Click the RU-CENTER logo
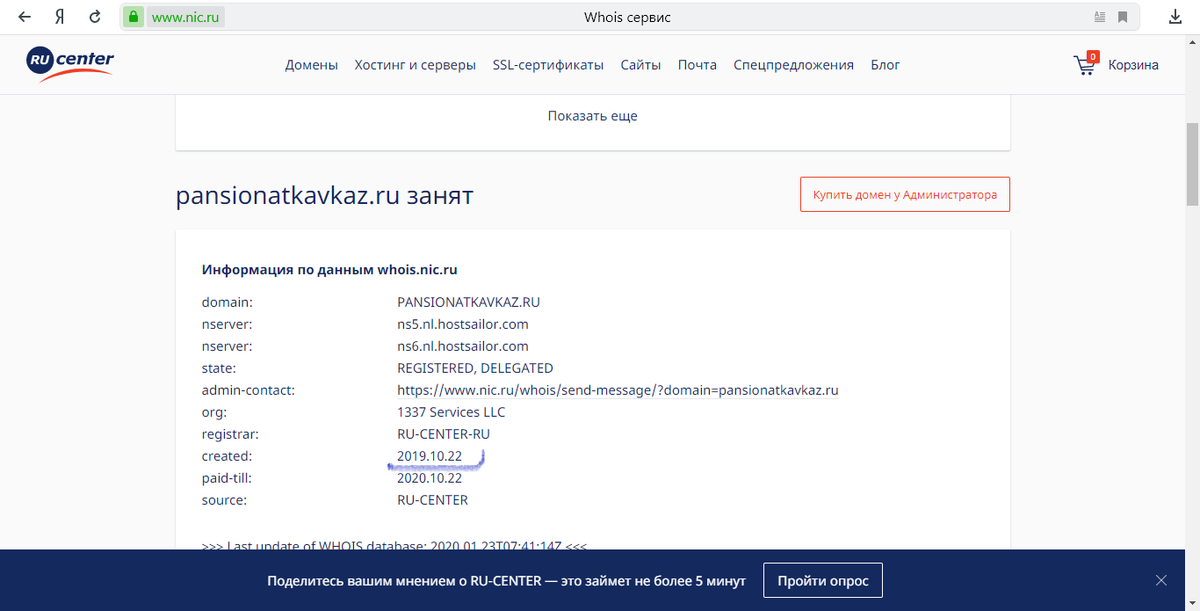 pyautogui.click(x=70, y=64)
